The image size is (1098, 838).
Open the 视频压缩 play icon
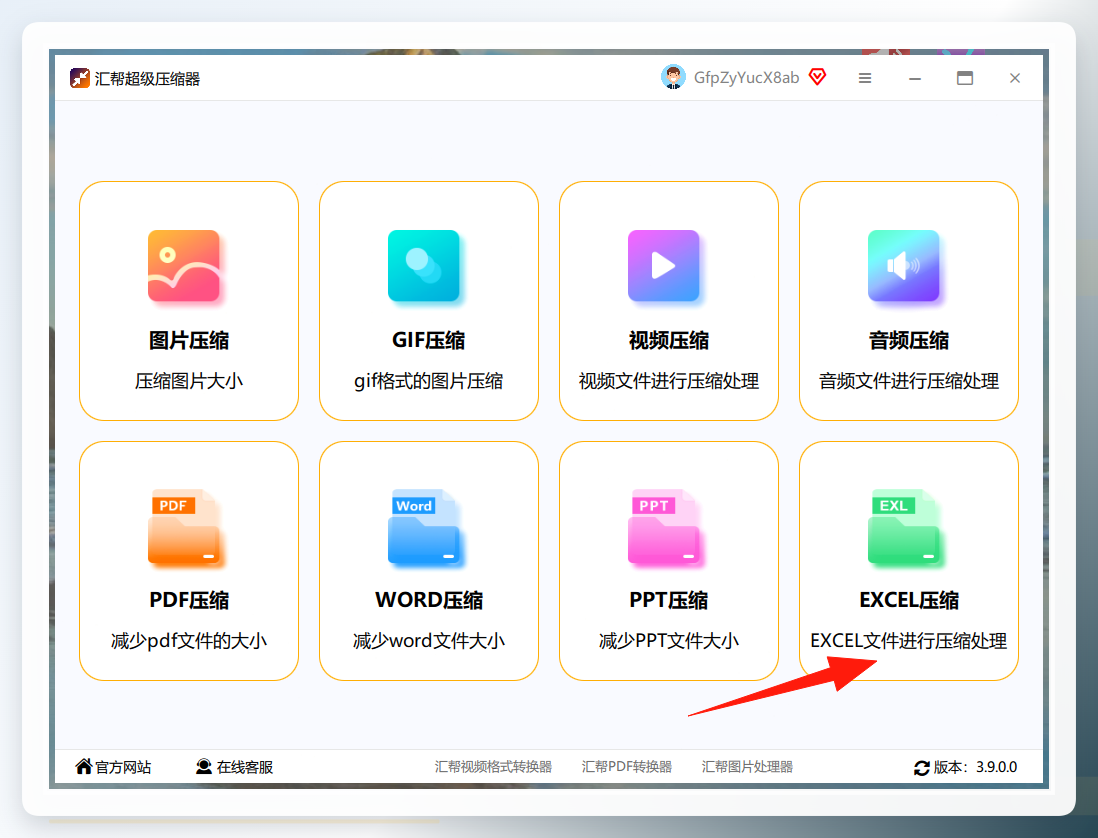click(x=664, y=266)
